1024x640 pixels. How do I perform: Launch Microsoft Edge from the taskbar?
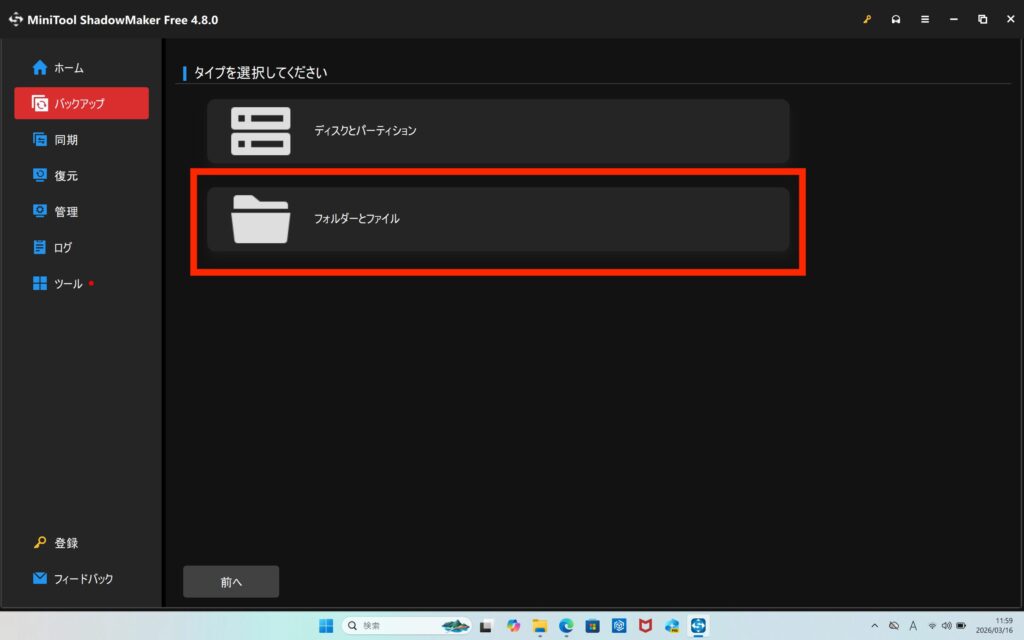point(566,625)
